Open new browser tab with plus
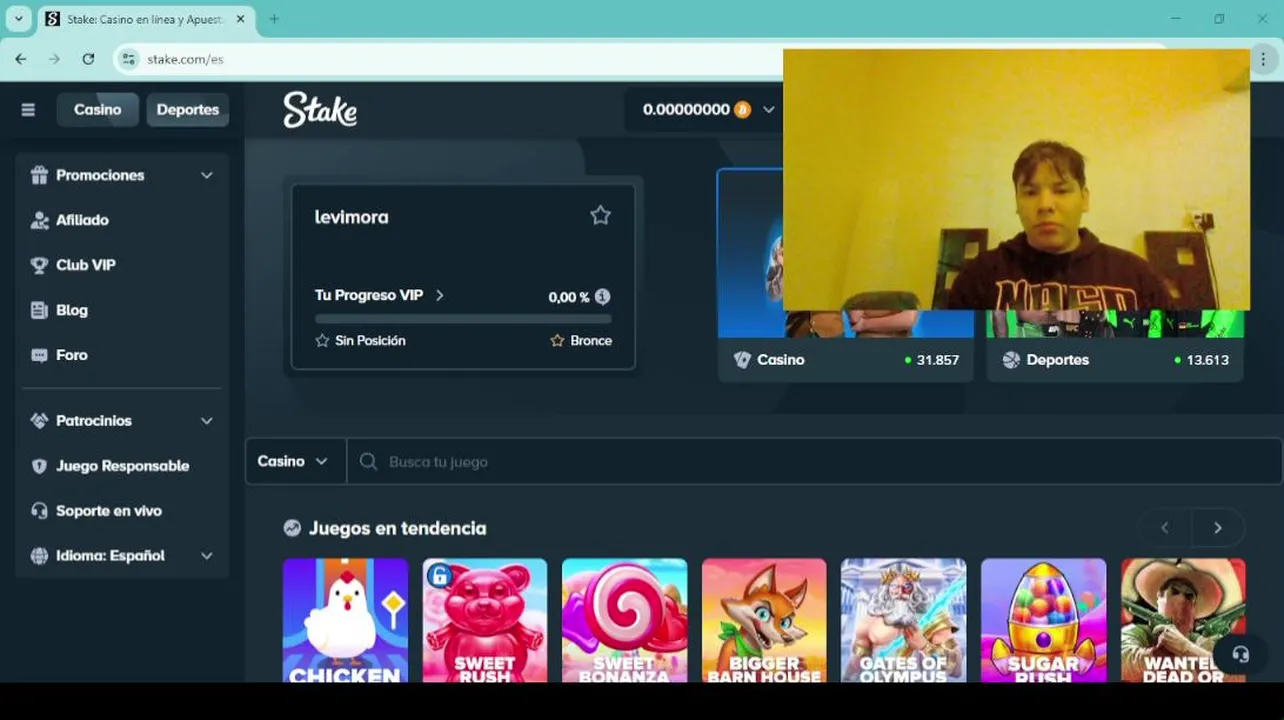Viewport: 1284px width, 720px height. (274, 19)
